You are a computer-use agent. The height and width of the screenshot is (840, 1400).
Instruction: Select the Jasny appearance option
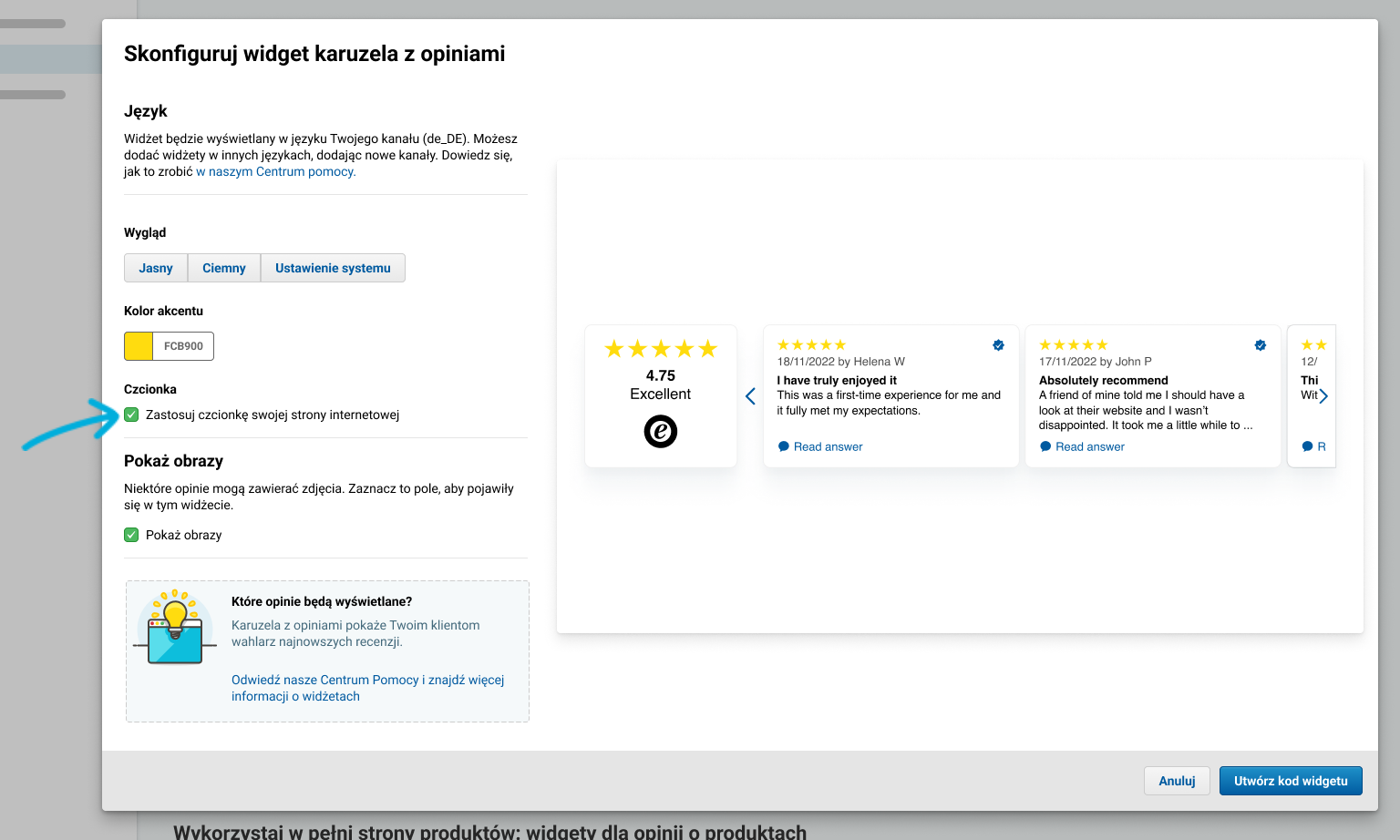point(156,268)
